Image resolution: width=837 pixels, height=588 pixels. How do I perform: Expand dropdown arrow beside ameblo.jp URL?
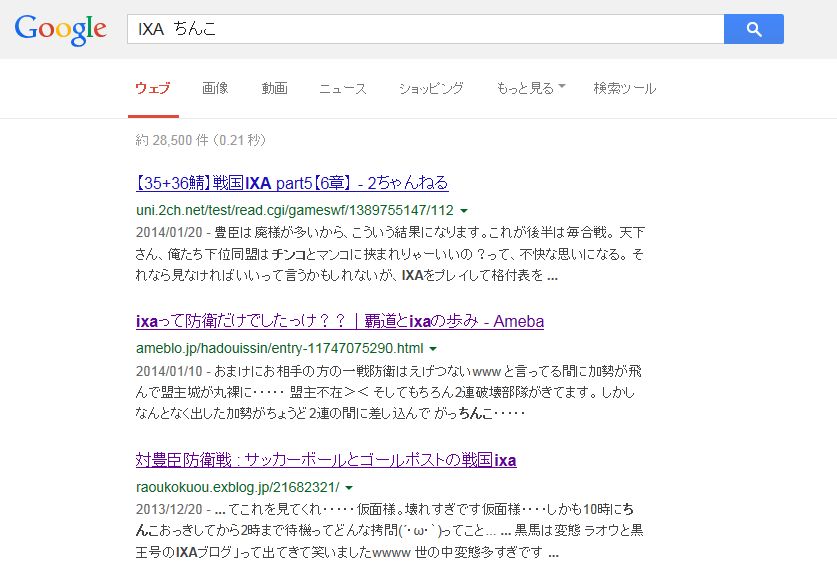click(x=433, y=349)
